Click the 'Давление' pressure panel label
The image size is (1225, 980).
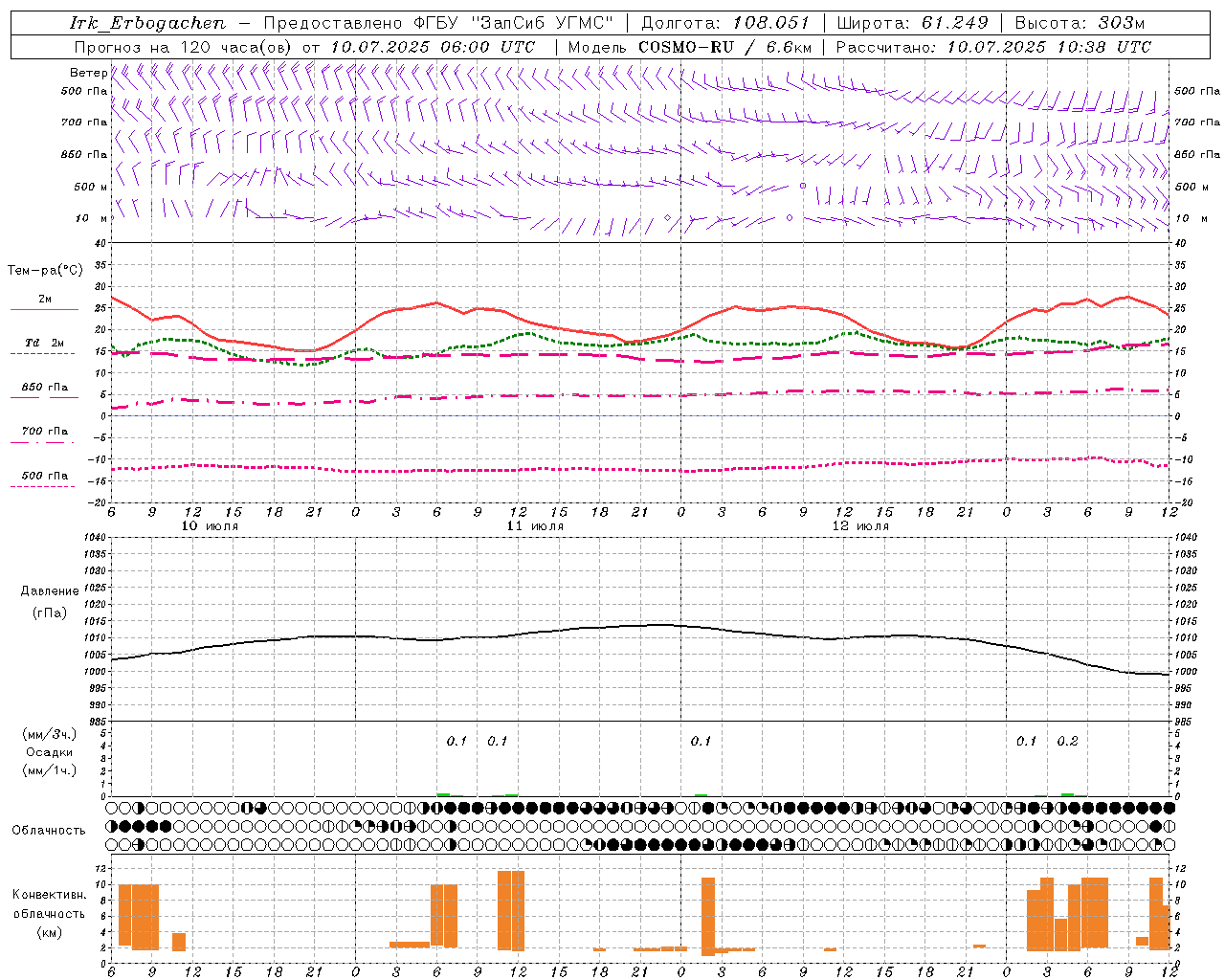pyautogui.click(x=50, y=591)
